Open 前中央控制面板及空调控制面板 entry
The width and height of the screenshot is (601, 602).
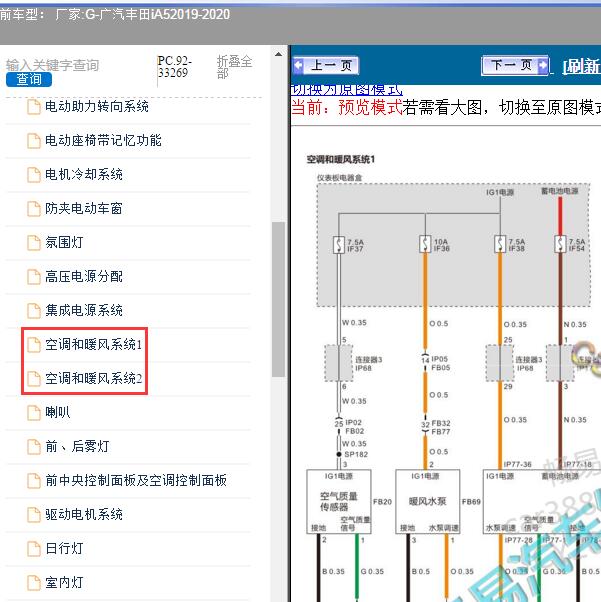coord(136,480)
